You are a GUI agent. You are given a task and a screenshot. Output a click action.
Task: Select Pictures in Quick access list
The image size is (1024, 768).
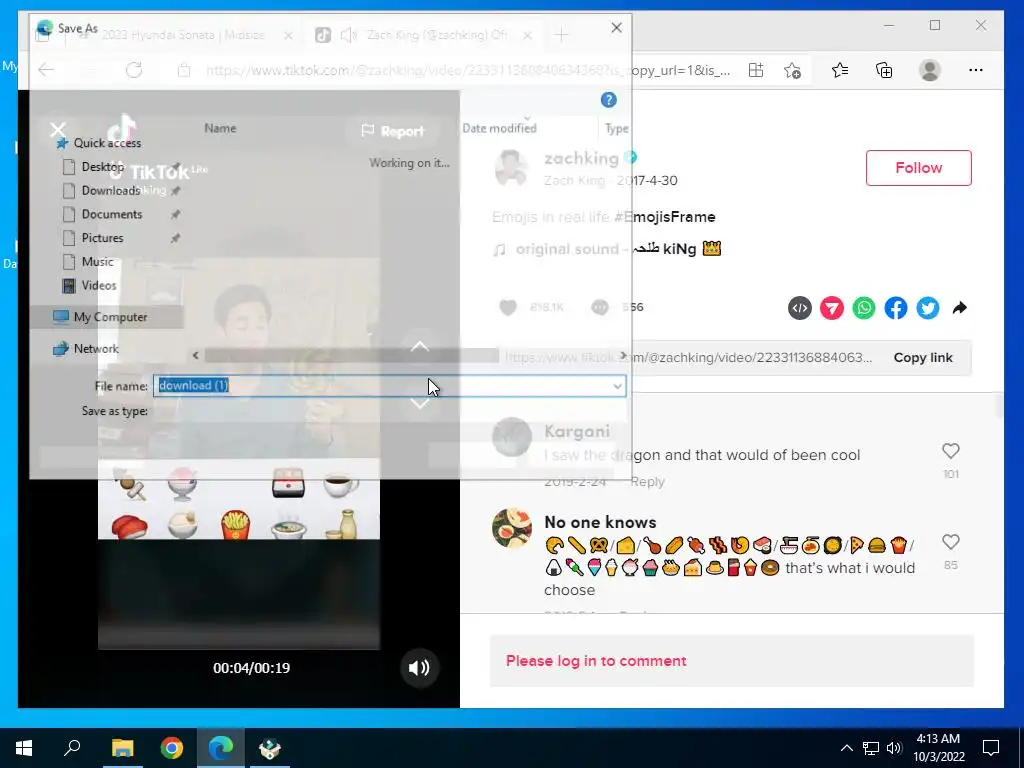[x=103, y=238]
